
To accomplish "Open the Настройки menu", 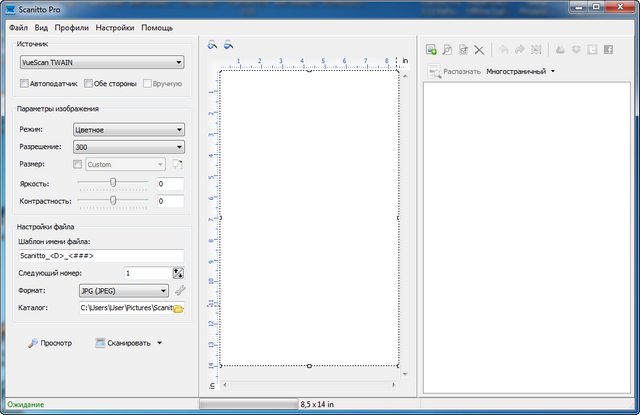I will tap(115, 28).
